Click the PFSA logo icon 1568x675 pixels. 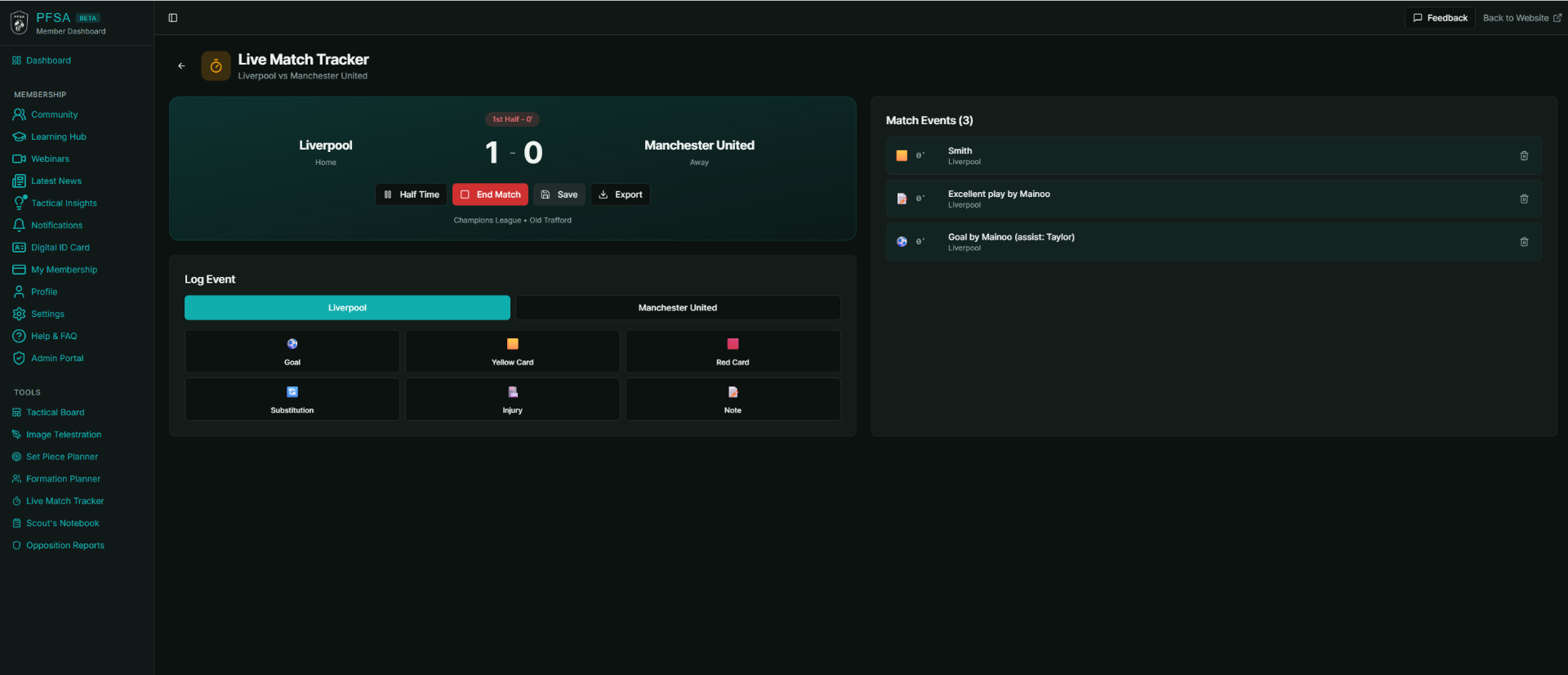20,23
